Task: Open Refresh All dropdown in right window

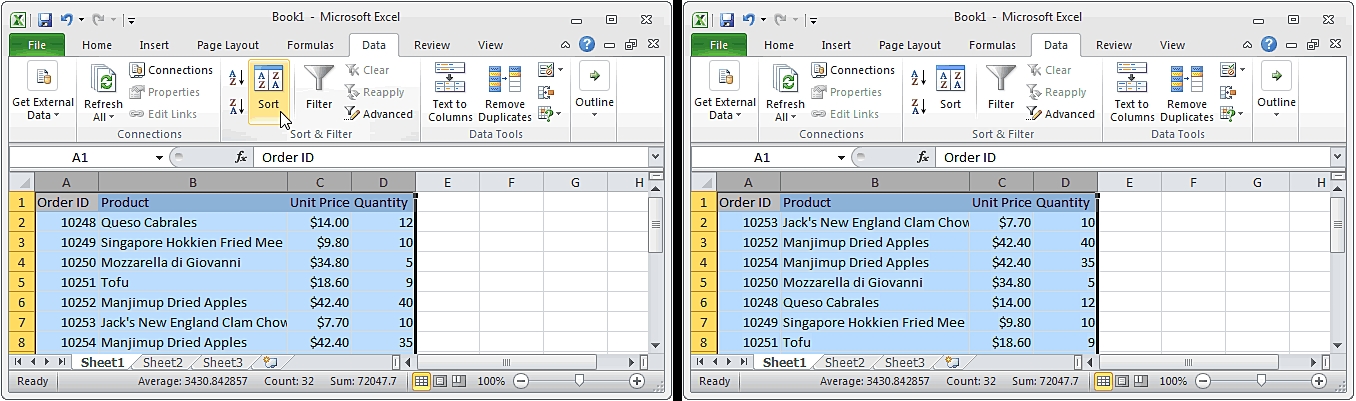Action: click(x=785, y=111)
